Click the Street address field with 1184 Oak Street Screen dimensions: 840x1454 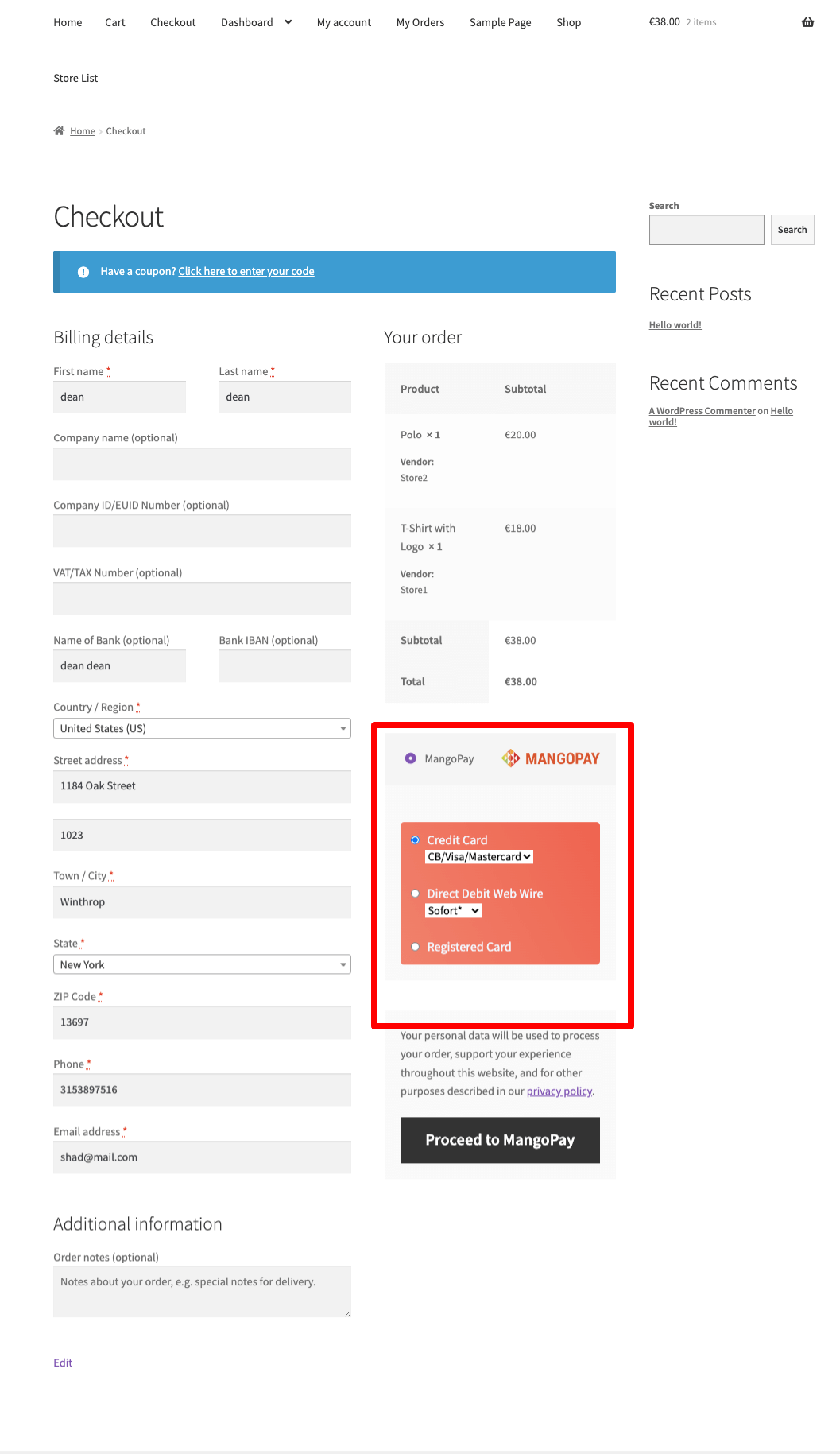pos(202,786)
